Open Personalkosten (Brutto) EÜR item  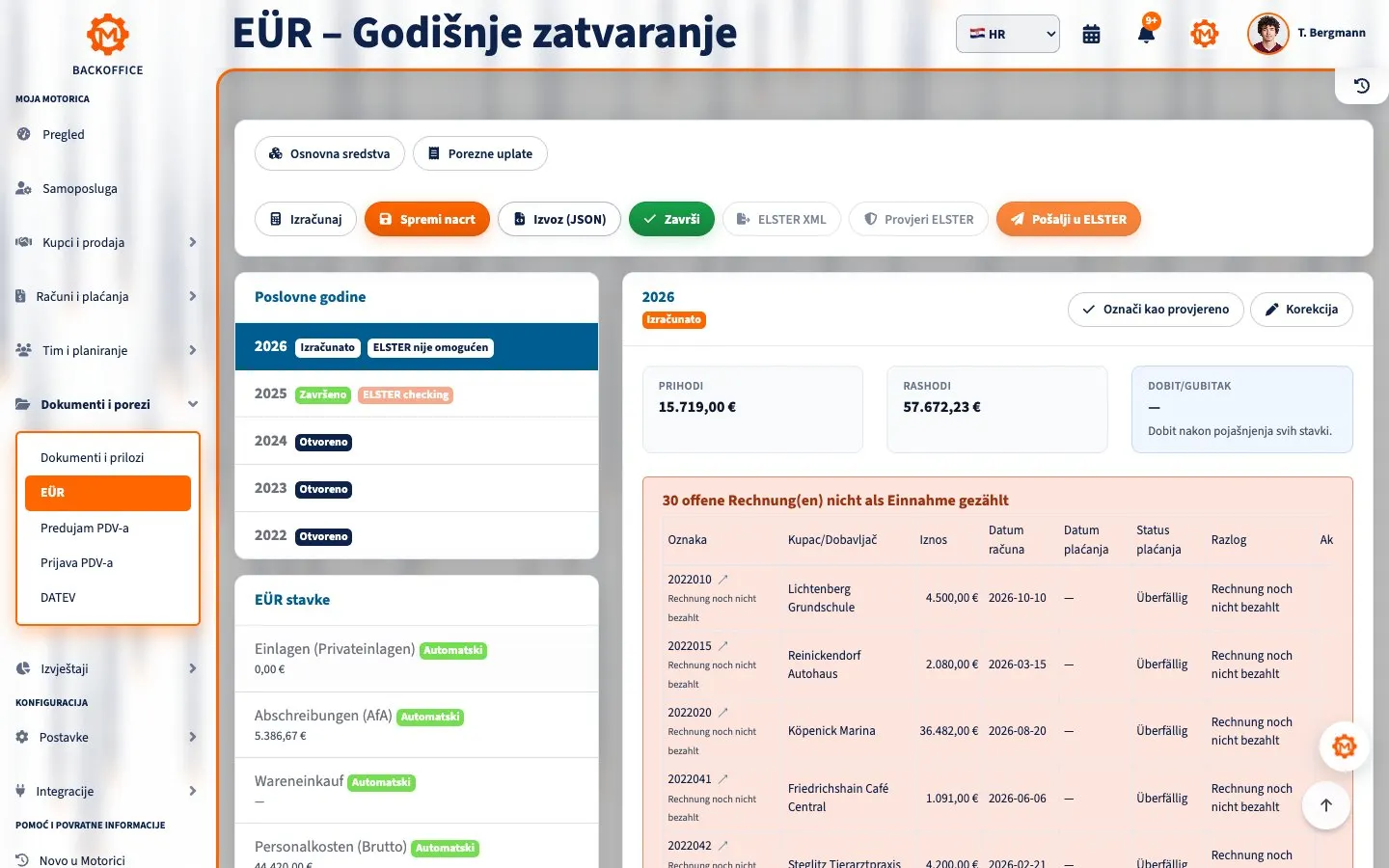417,847
